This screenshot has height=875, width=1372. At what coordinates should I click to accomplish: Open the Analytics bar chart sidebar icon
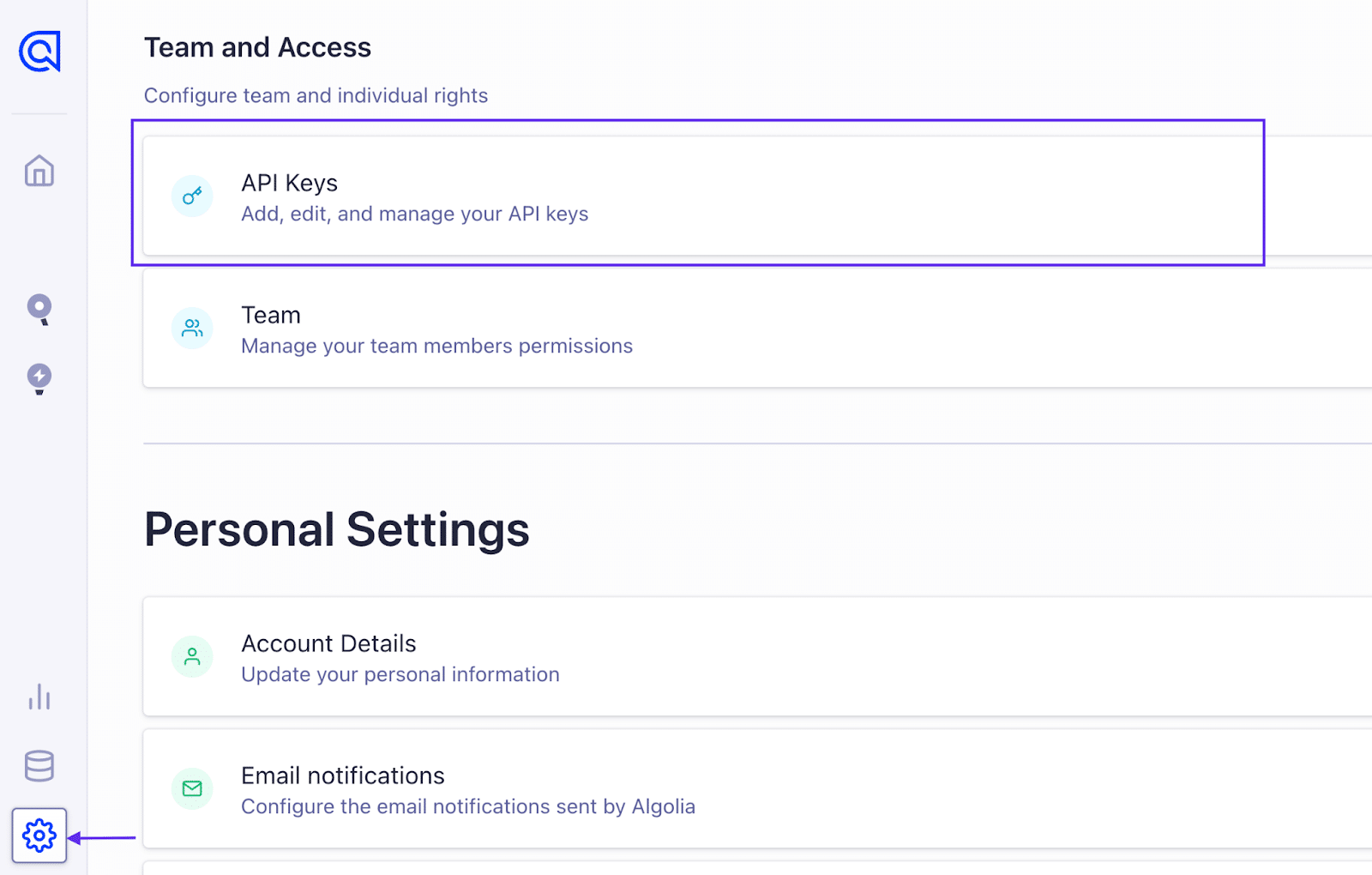pyautogui.click(x=39, y=697)
